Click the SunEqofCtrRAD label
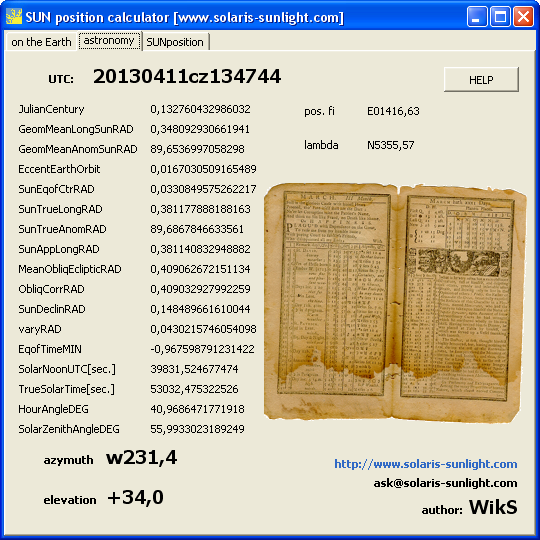Image resolution: width=540 pixels, height=540 pixels. click(x=56, y=189)
